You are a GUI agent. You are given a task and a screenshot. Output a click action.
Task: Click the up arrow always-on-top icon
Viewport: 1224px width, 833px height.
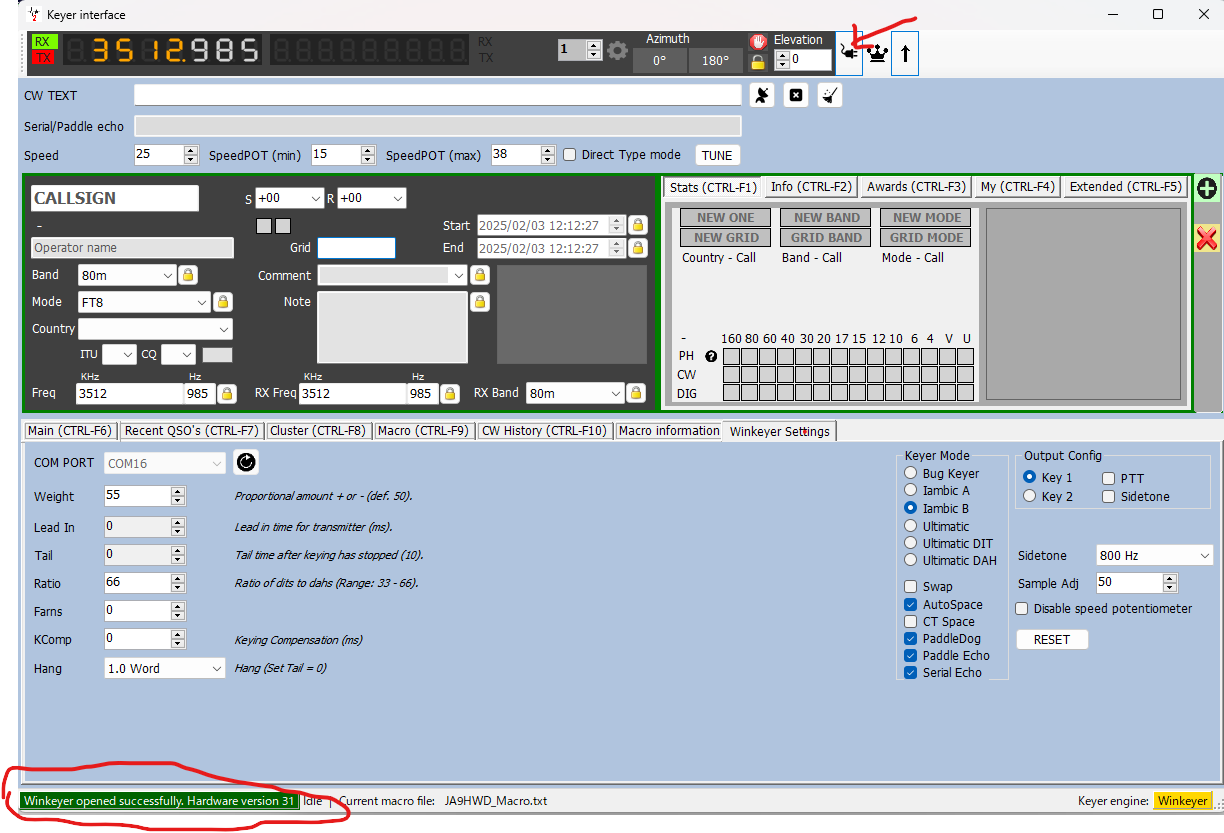tap(905, 54)
